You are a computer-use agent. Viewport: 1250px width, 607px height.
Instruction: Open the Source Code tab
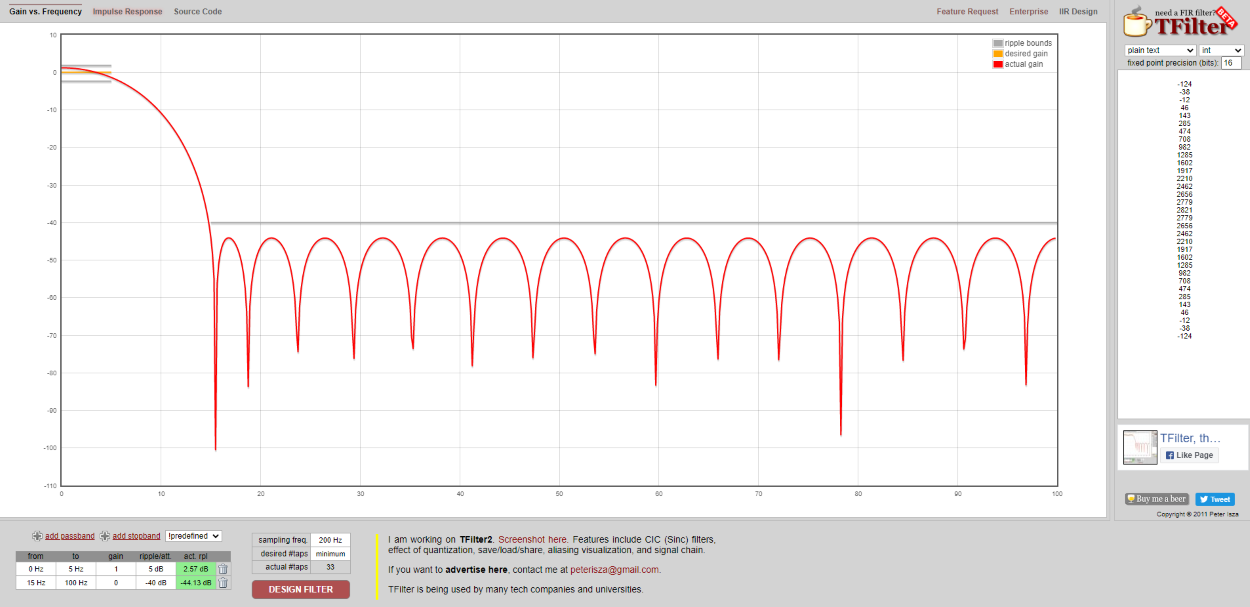[198, 12]
